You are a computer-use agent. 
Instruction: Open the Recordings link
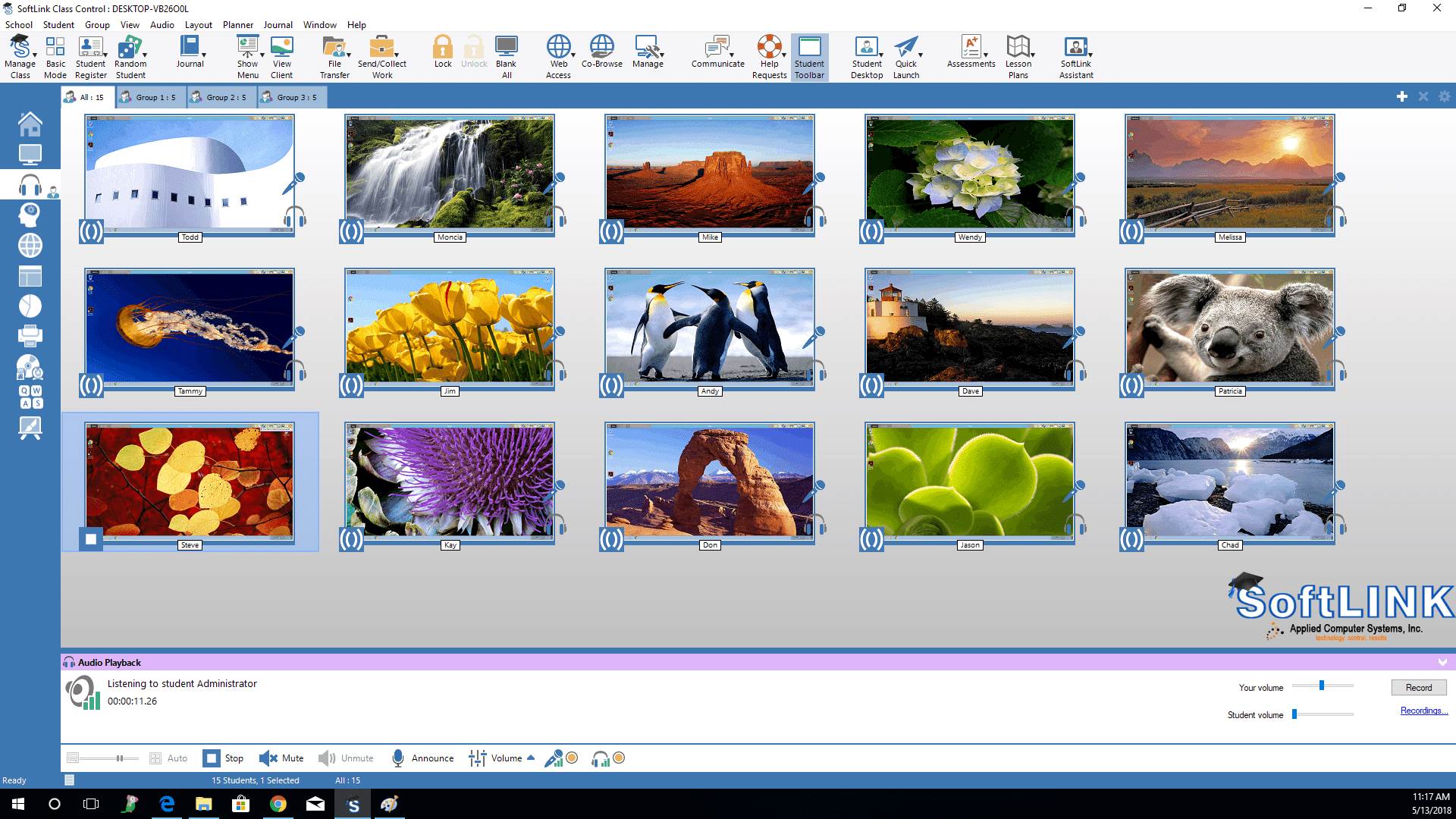tap(1424, 711)
